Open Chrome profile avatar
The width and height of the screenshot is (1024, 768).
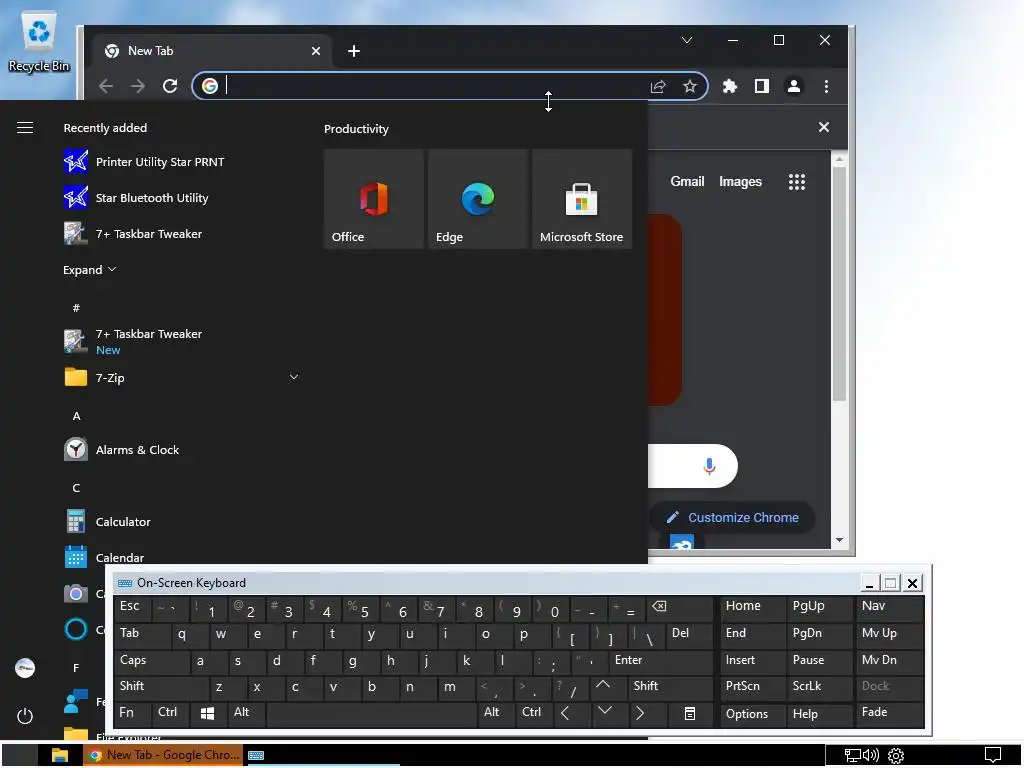pos(793,86)
